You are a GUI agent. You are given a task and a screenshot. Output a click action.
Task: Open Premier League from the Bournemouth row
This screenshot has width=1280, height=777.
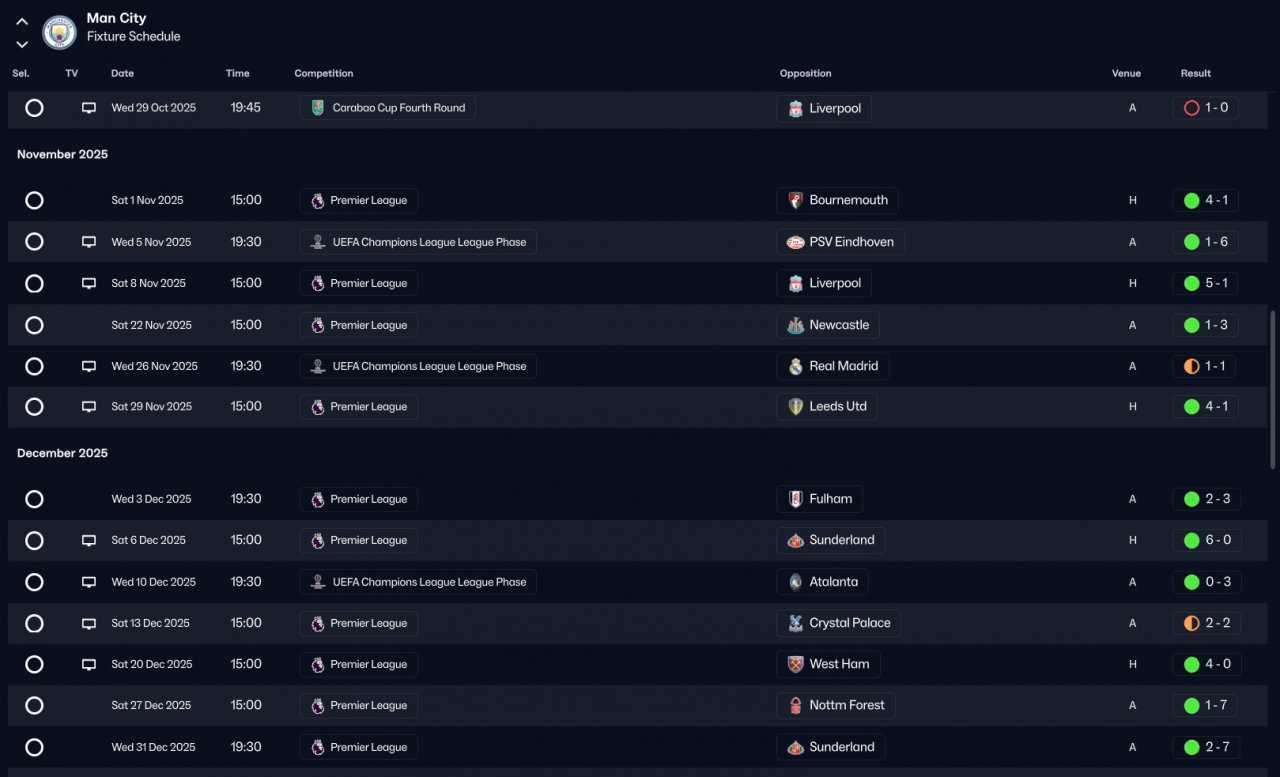pos(359,200)
